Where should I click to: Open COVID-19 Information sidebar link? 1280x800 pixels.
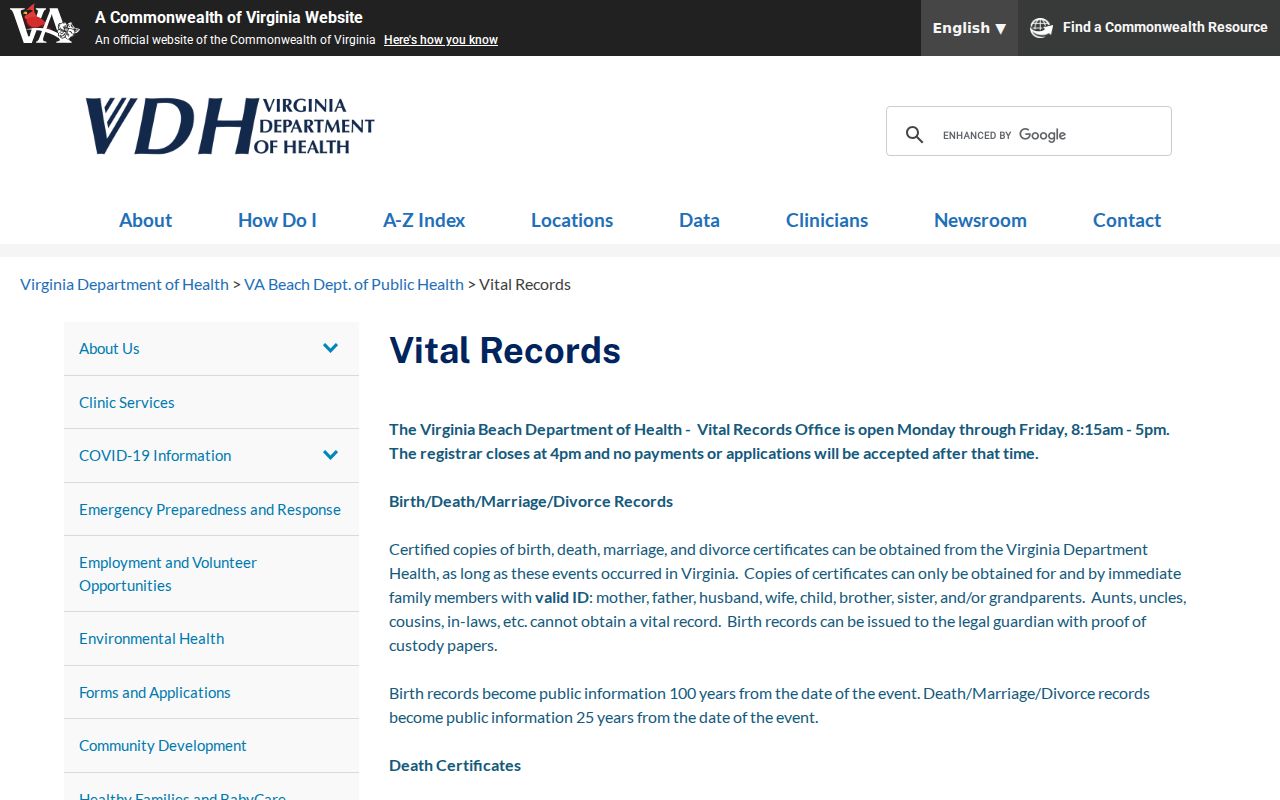tap(155, 455)
